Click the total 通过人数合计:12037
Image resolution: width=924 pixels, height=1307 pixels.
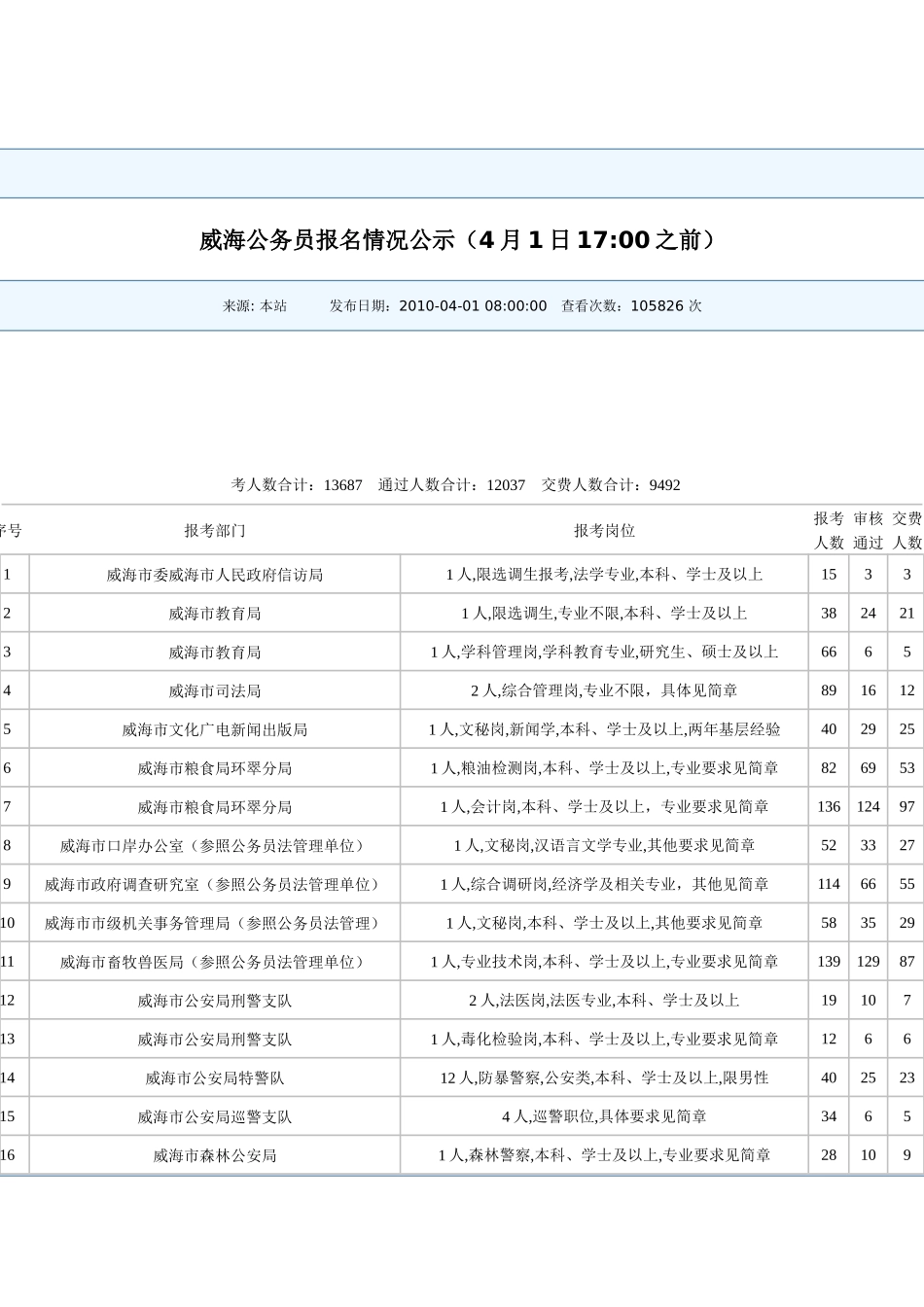(x=451, y=484)
